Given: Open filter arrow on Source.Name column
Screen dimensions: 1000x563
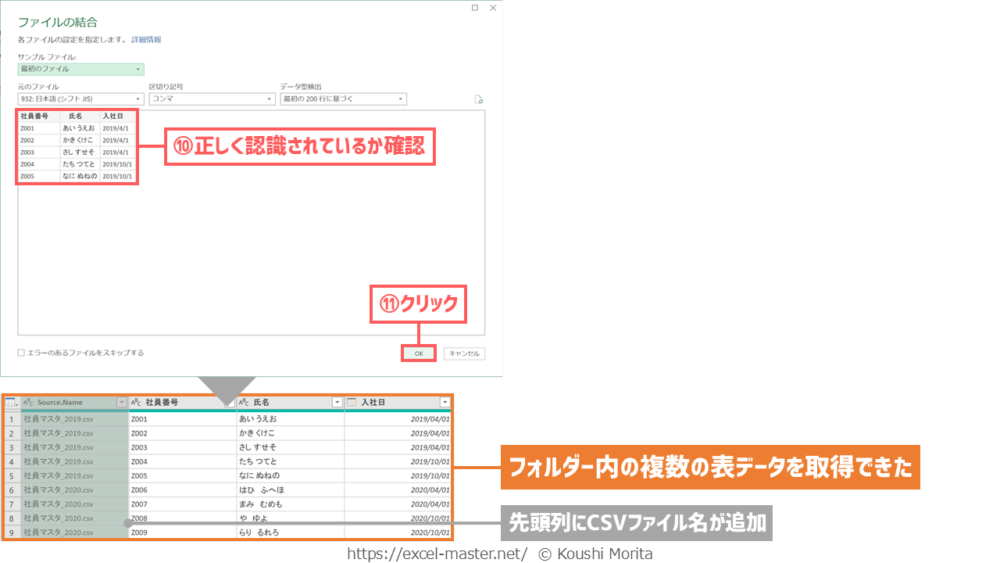Looking at the screenshot, I should 122,402.
